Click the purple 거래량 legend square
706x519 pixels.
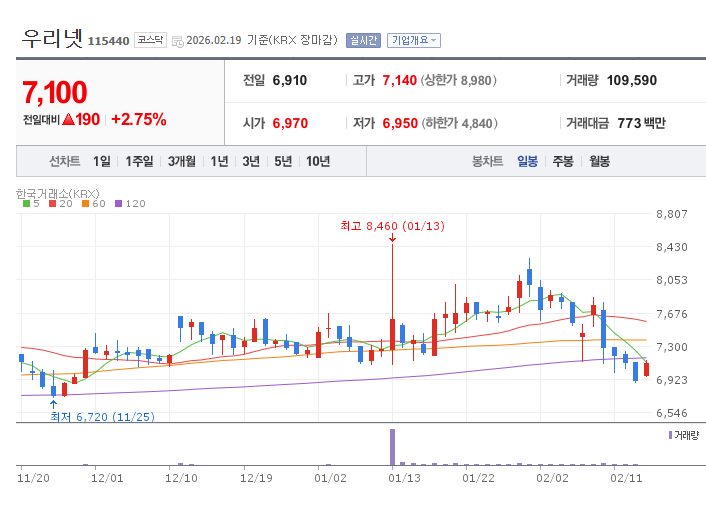(x=670, y=435)
